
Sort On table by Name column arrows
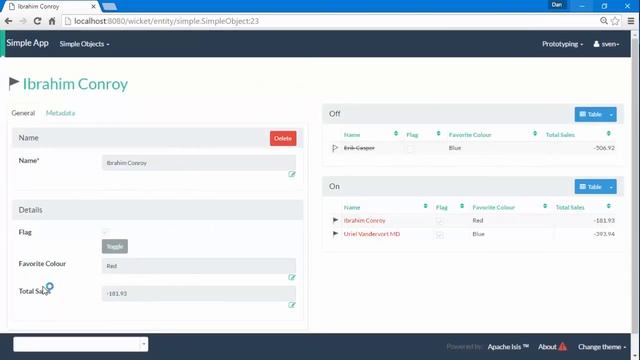point(425,207)
